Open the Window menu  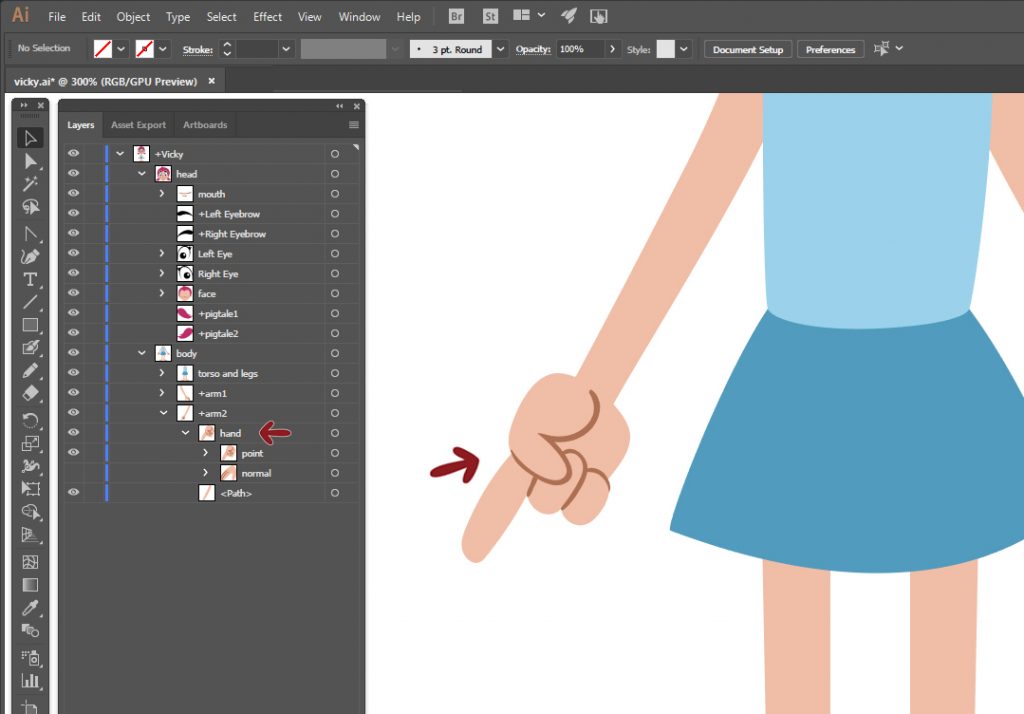click(359, 17)
